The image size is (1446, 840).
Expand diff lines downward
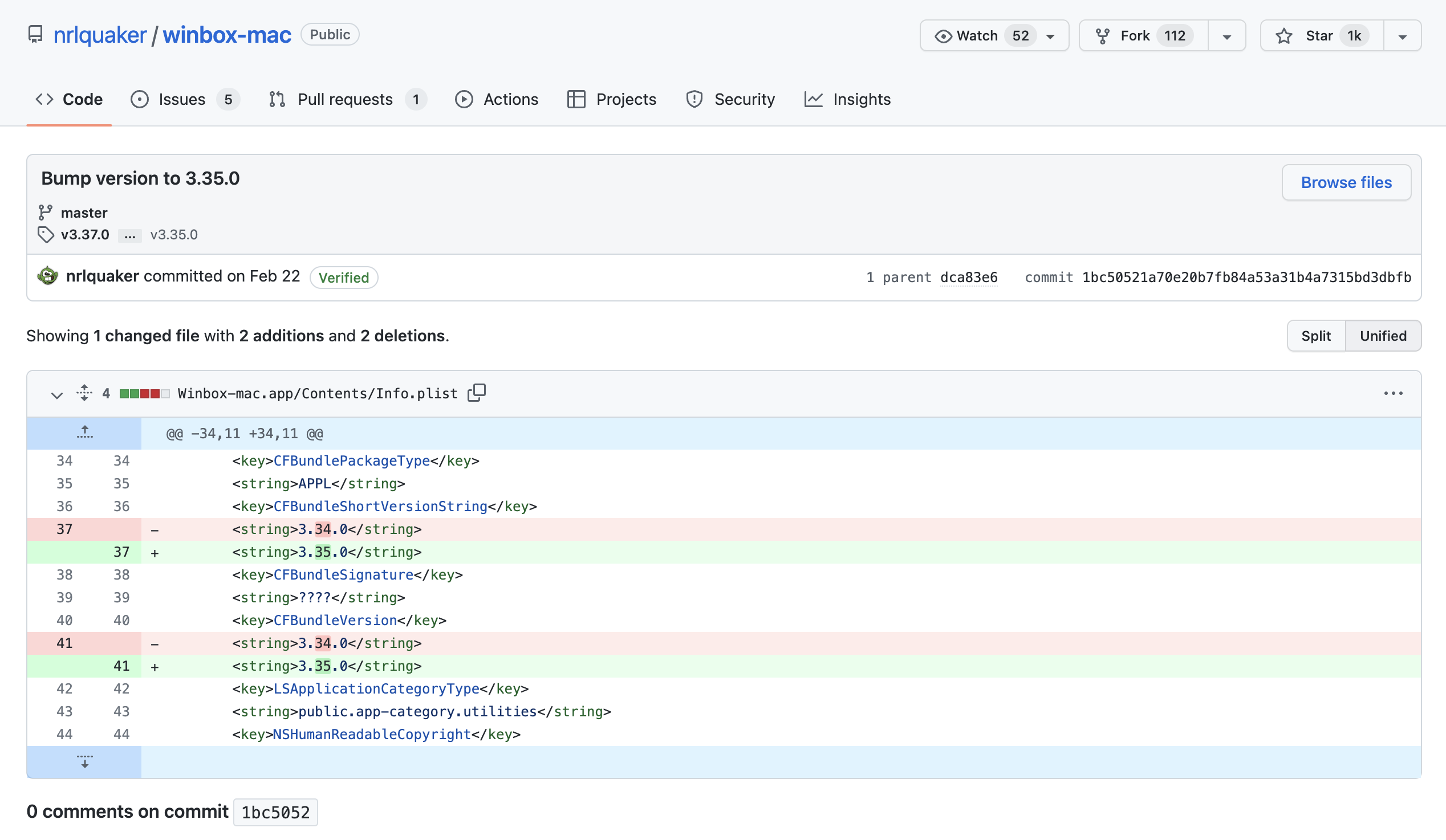84,761
